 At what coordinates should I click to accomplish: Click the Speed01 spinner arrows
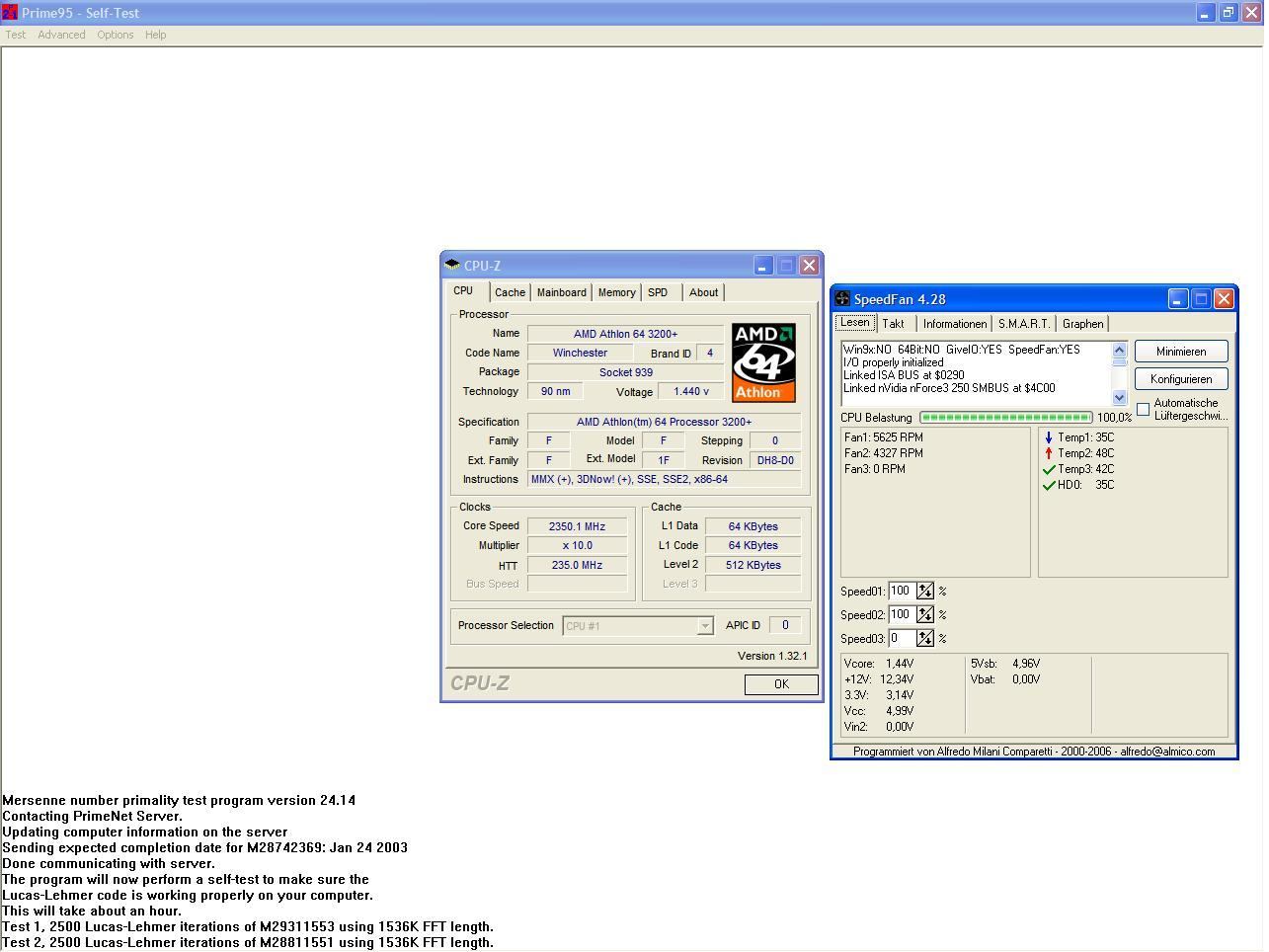[x=924, y=591]
